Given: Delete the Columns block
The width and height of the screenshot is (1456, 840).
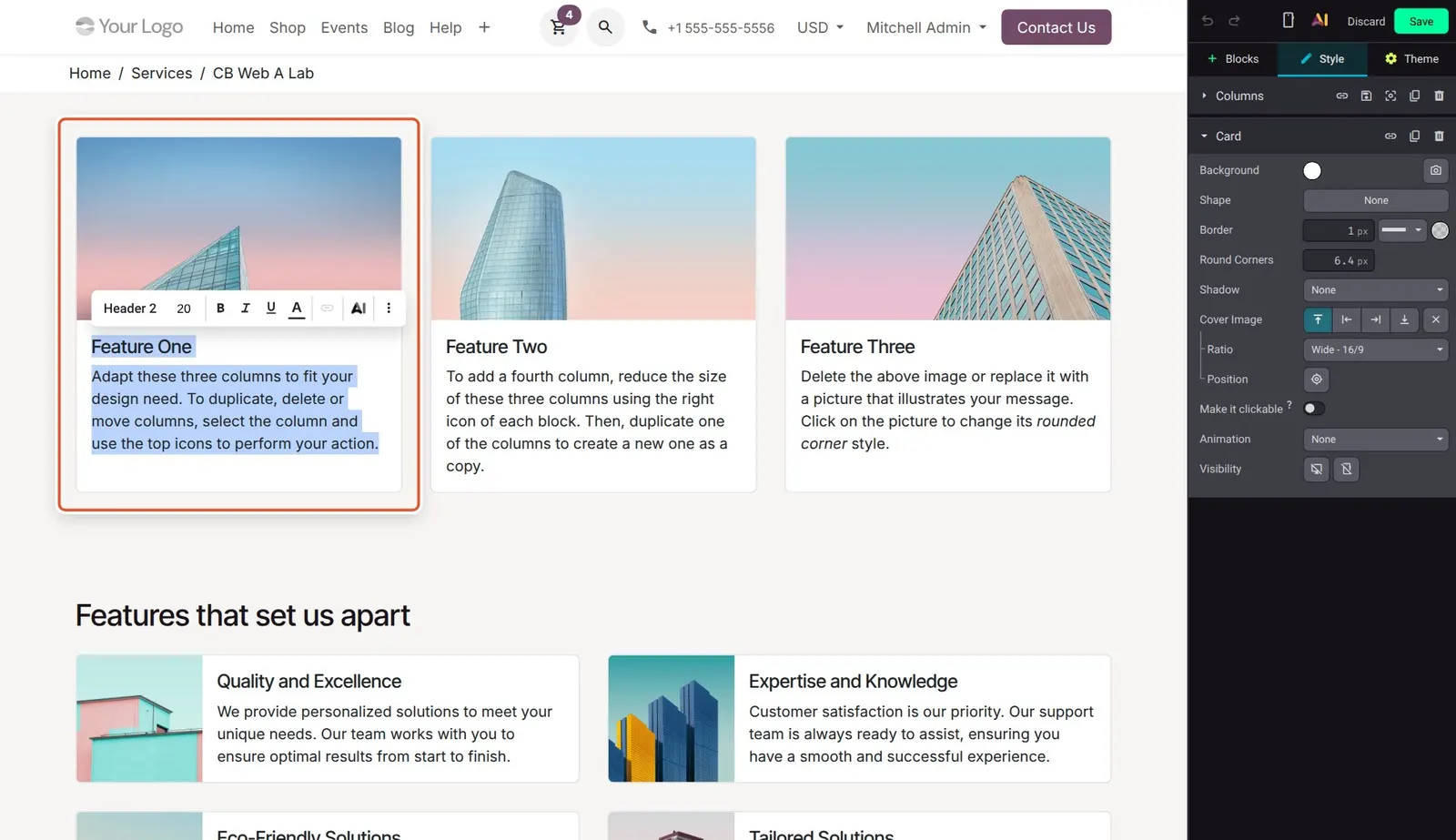Looking at the screenshot, I should (x=1439, y=96).
